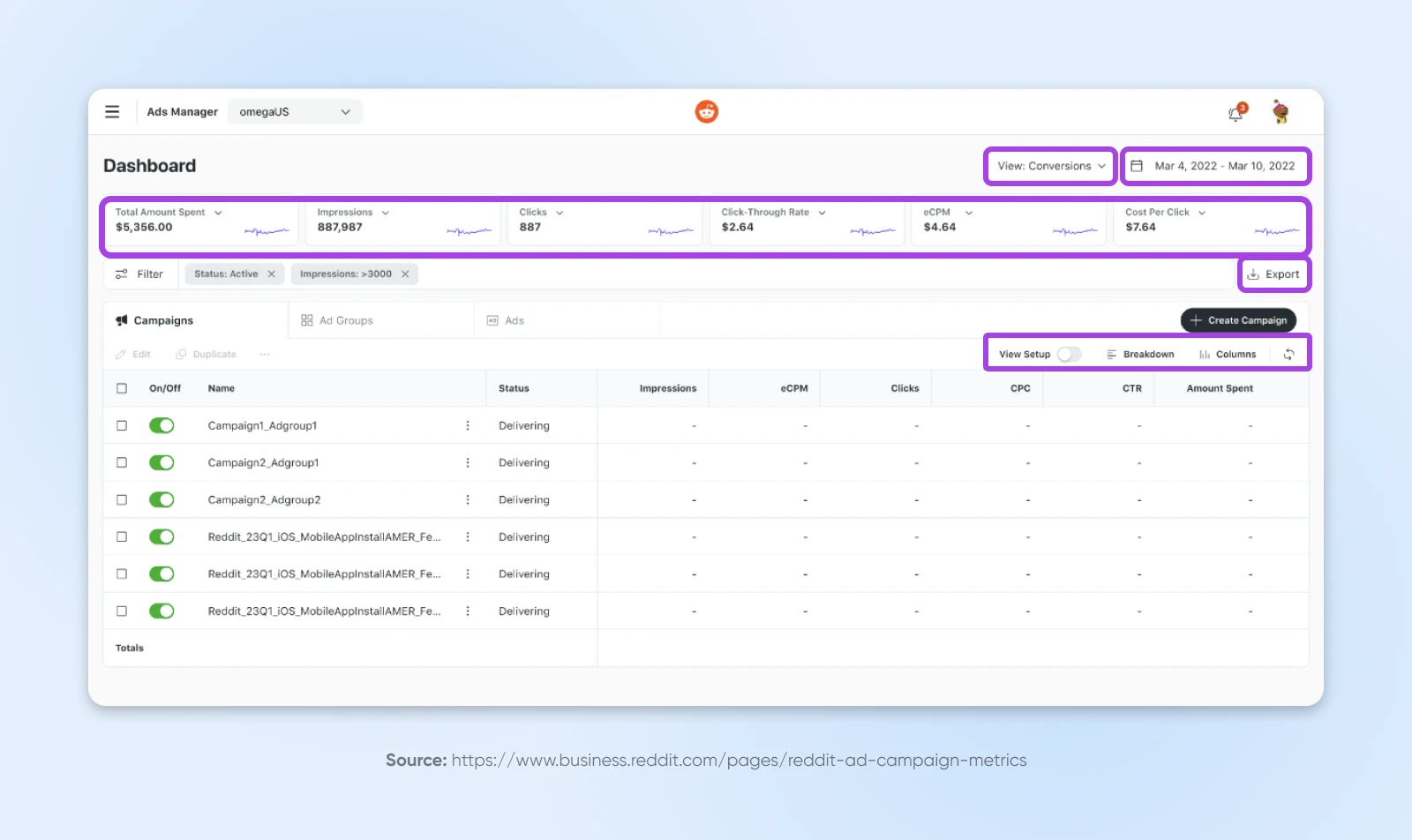Sort by the Amount Spent column header
Viewport: 1412px width, 840px height.
1220,389
